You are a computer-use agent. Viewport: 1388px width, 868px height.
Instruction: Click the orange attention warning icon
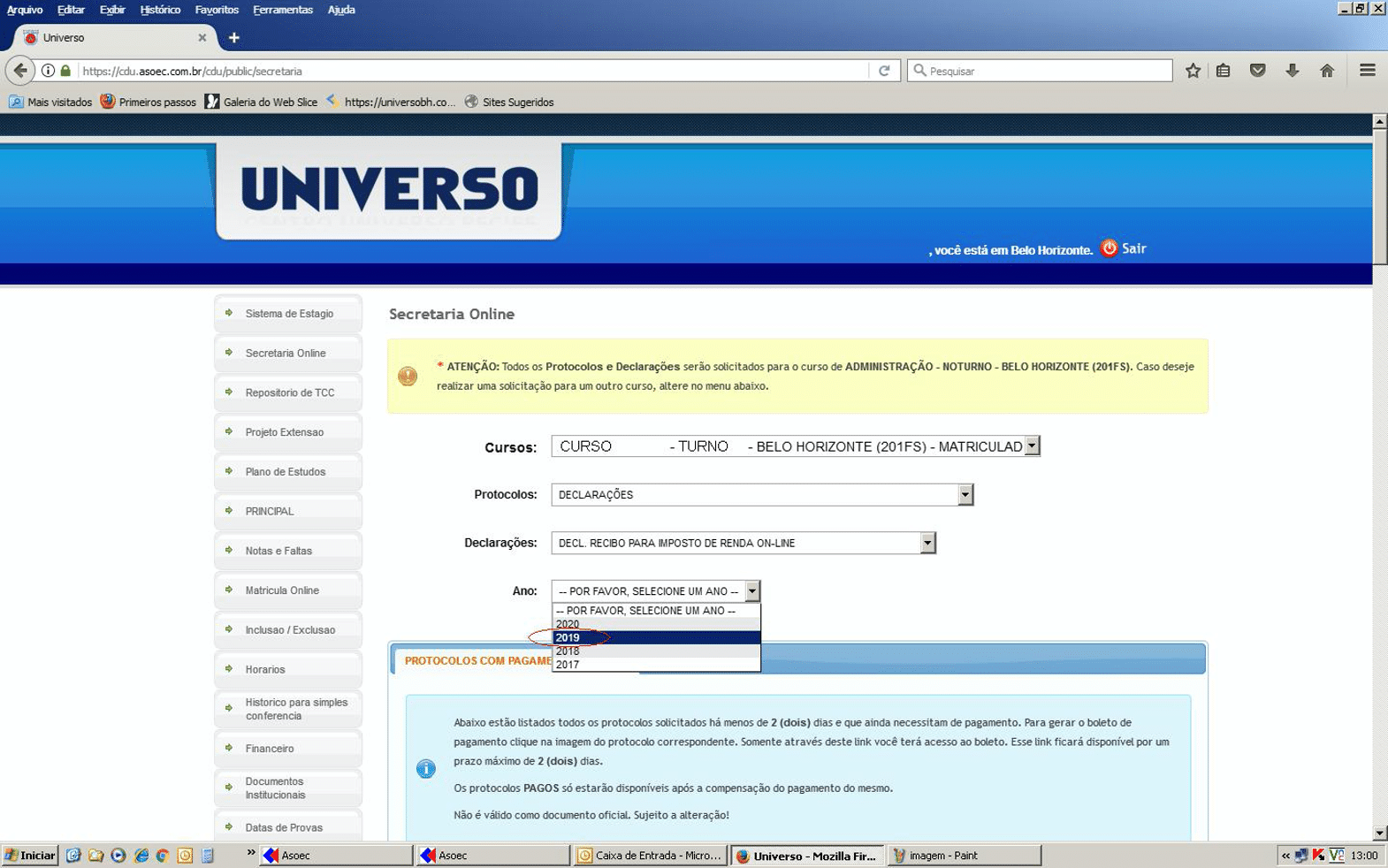tap(408, 377)
